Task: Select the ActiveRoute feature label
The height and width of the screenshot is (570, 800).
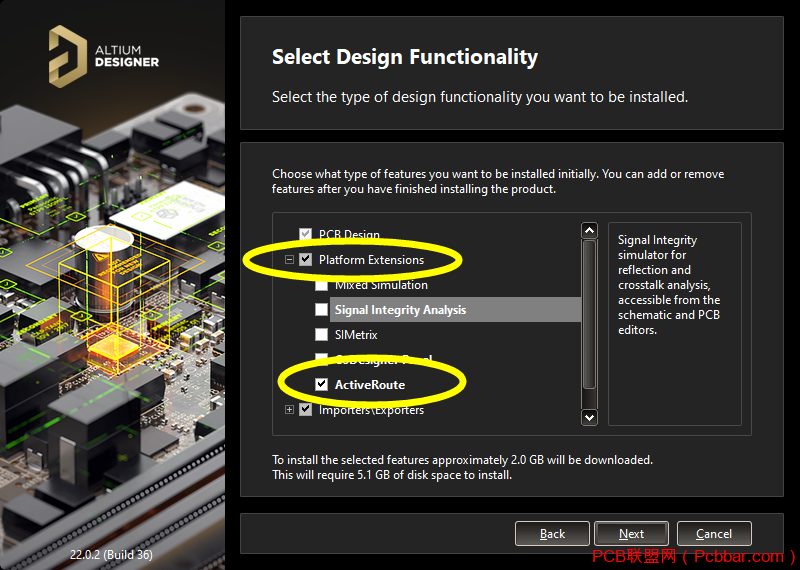Action: 370,385
